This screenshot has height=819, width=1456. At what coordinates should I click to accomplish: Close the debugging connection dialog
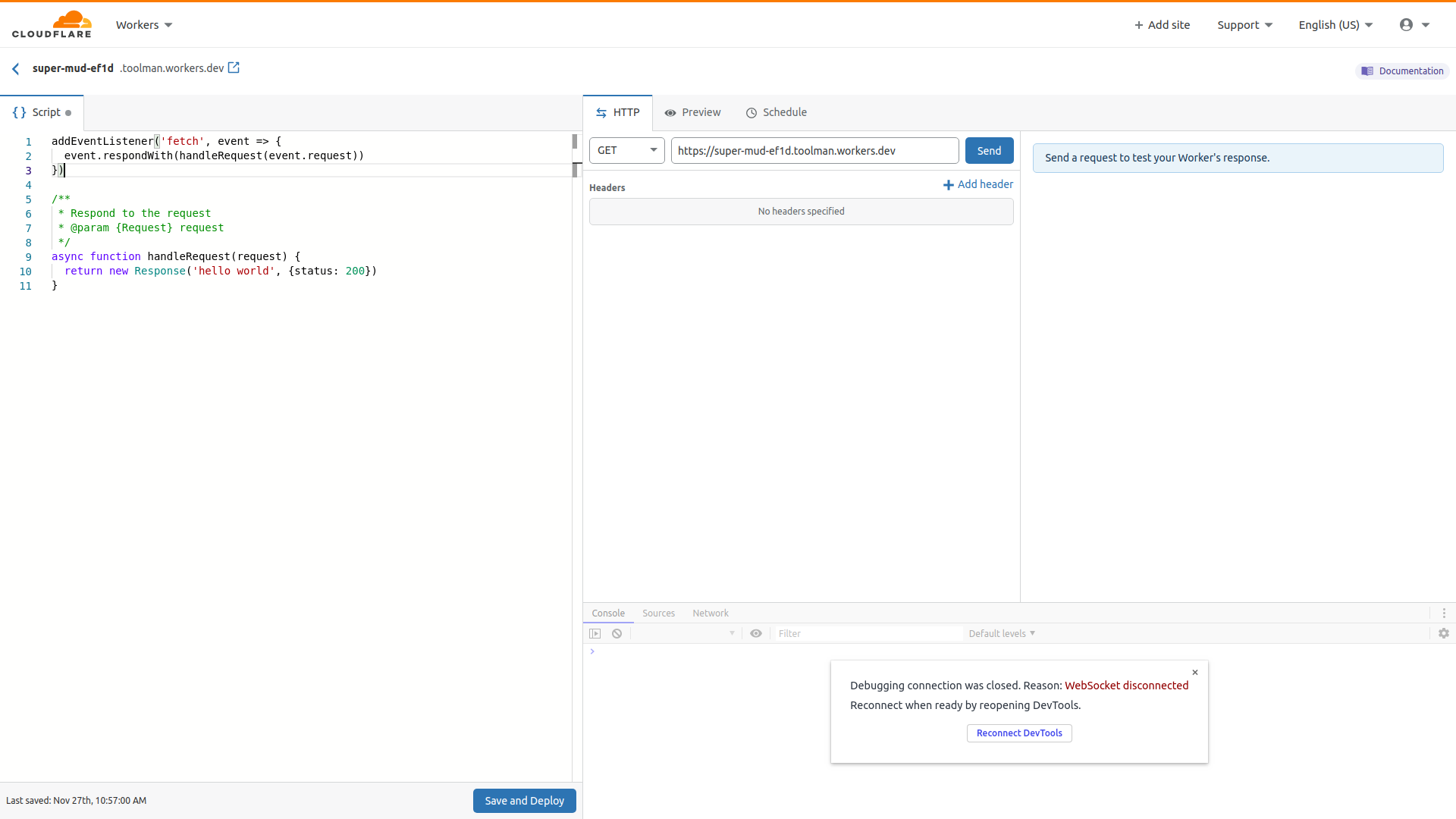pyautogui.click(x=1195, y=673)
